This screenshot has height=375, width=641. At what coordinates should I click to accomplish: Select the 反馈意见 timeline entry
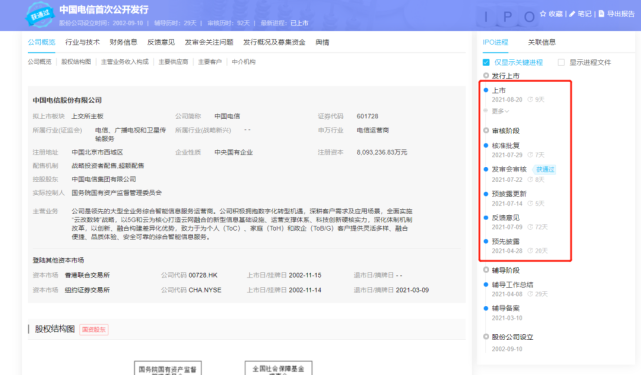click(x=506, y=217)
